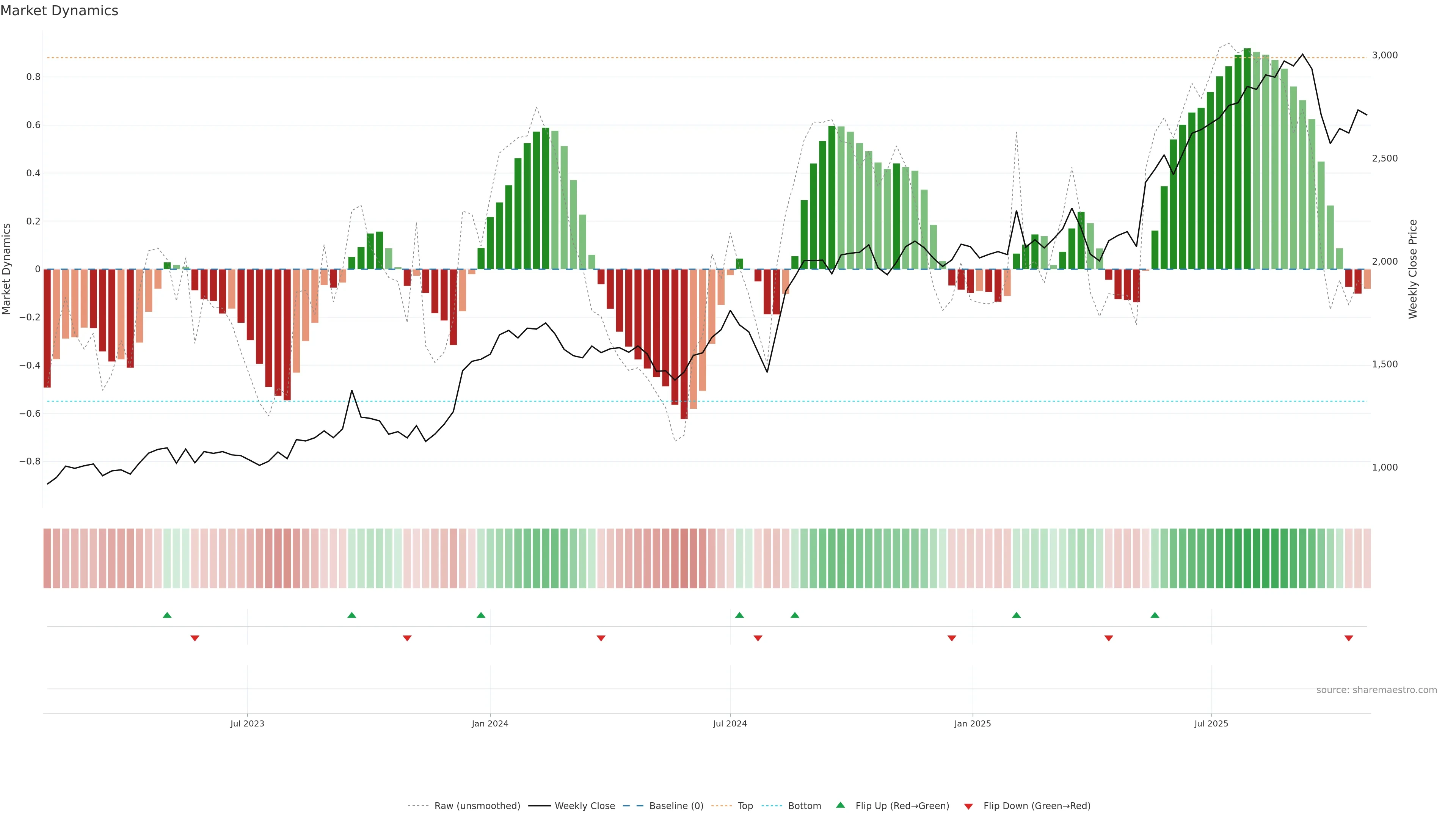This screenshot has width=1456, height=819.
Task: Click the green Flip Up triangle legend icon
Action: [841, 805]
